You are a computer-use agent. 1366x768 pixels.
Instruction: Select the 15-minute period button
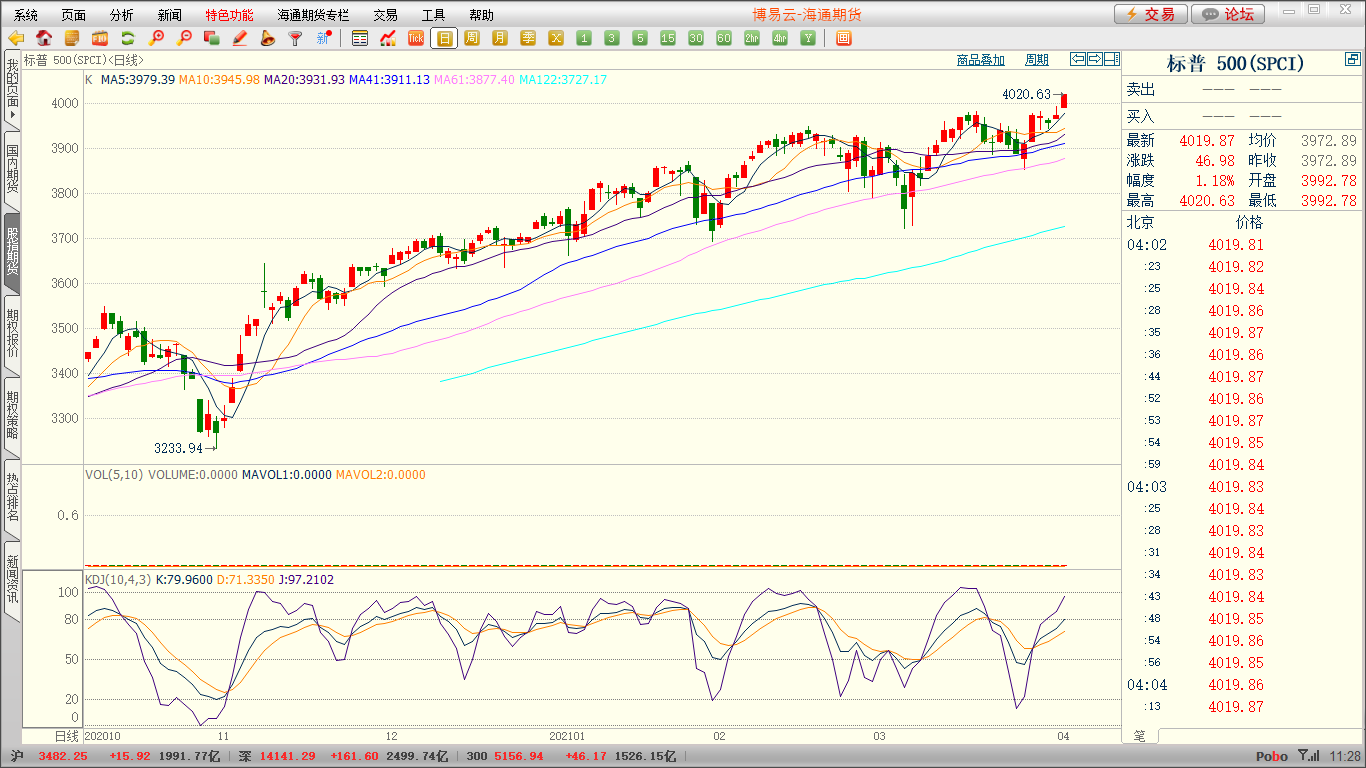(668, 38)
